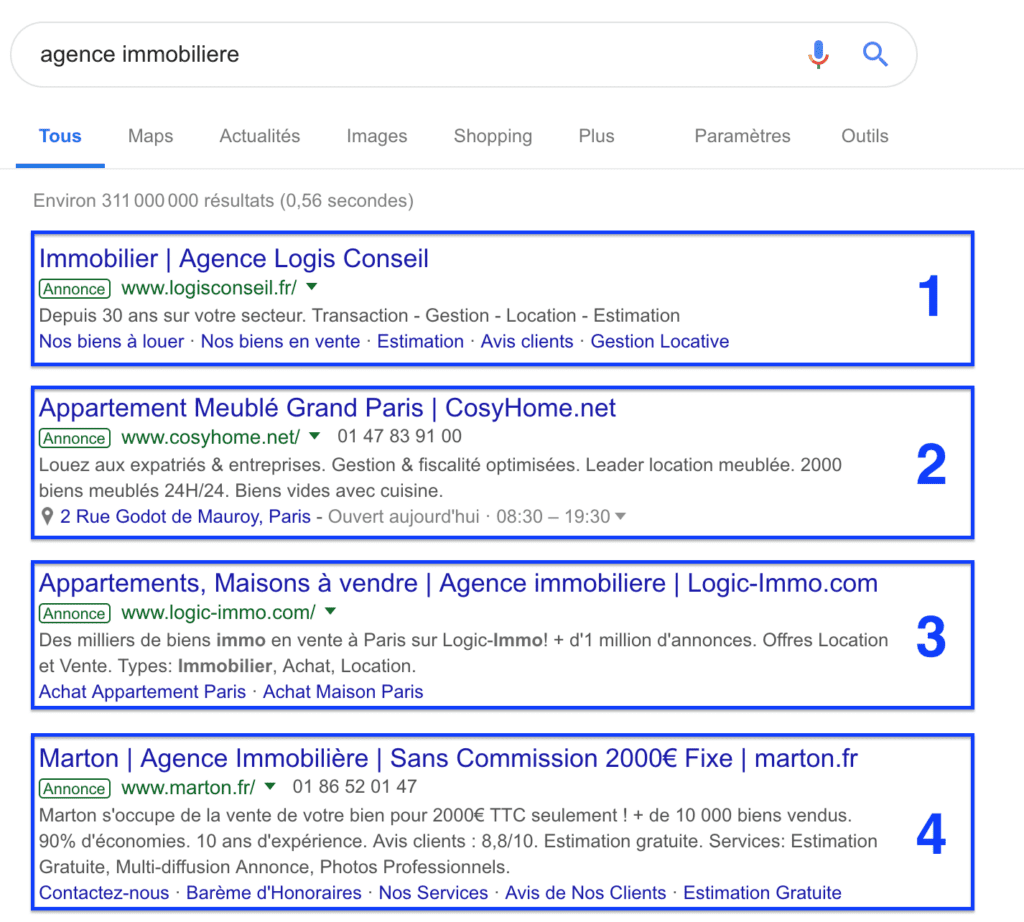This screenshot has height=922, width=1024.
Task: Click the "Depuis 30 ans sur votre secteur" description
Action: point(359,316)
